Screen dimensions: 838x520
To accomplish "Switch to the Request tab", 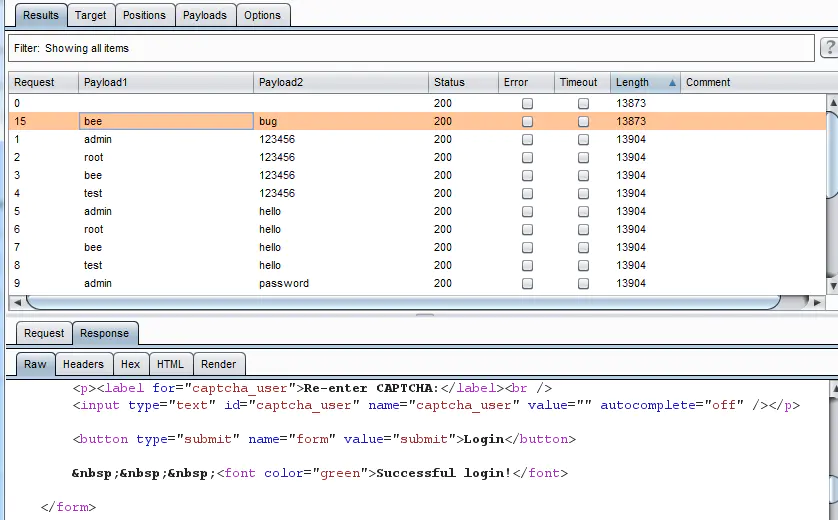I will 44,333.
